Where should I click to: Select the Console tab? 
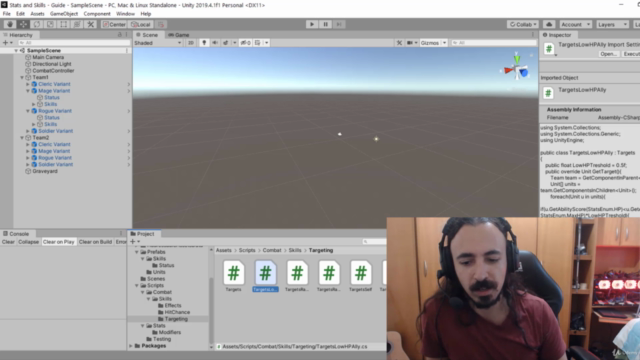(16, 234)
